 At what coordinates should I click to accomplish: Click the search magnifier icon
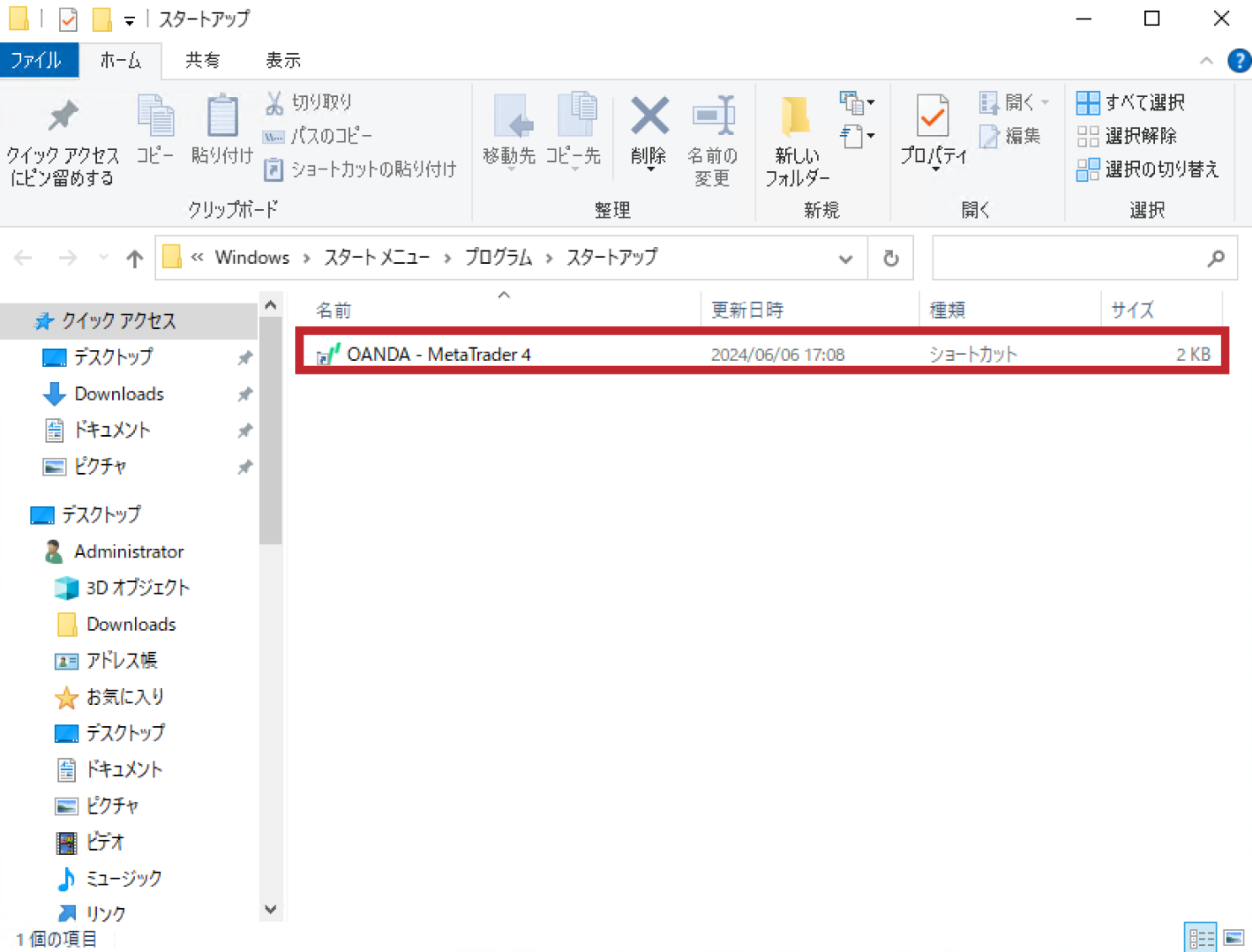click(1216, 258)
